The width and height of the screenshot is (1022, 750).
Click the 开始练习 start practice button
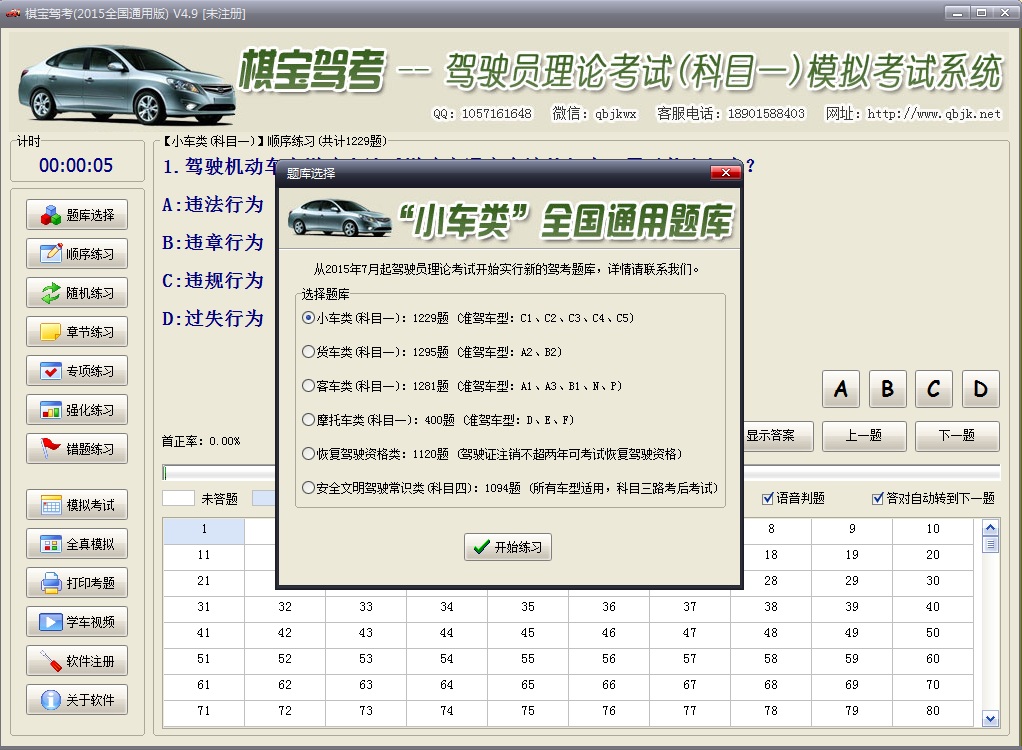[508, 548]
